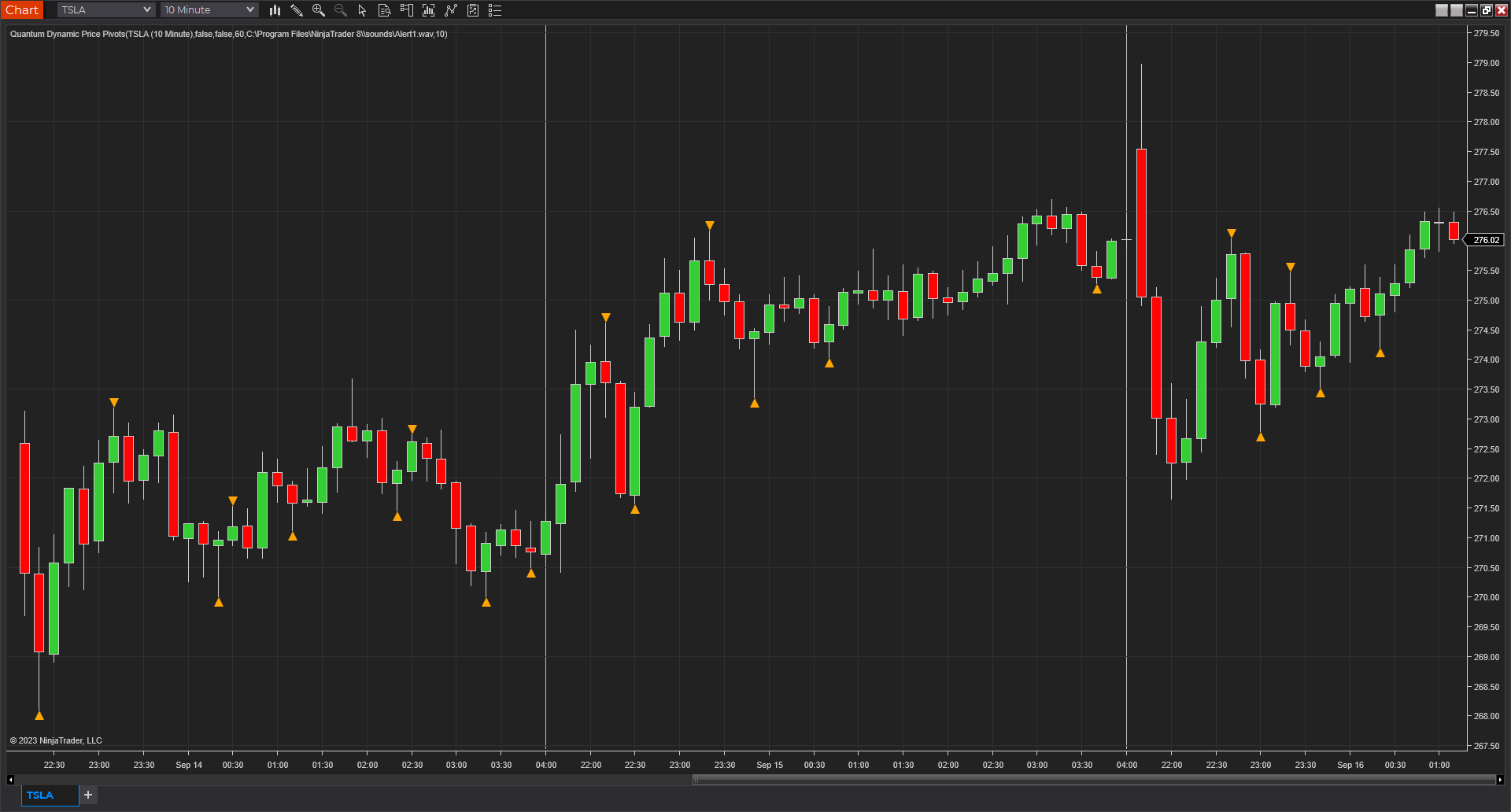
Task: Click the scrollbar left arrow
Action: [x=10, y=780]
